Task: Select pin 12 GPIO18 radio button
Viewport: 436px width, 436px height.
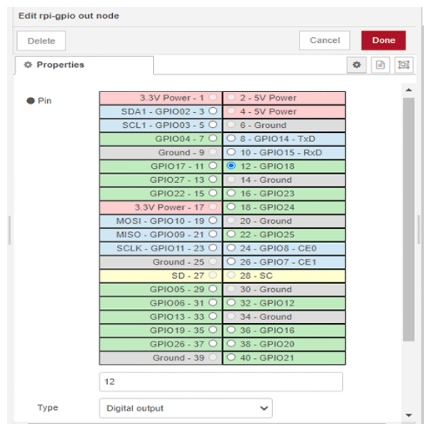Action: pyautogui.click(x=231, y=166)
